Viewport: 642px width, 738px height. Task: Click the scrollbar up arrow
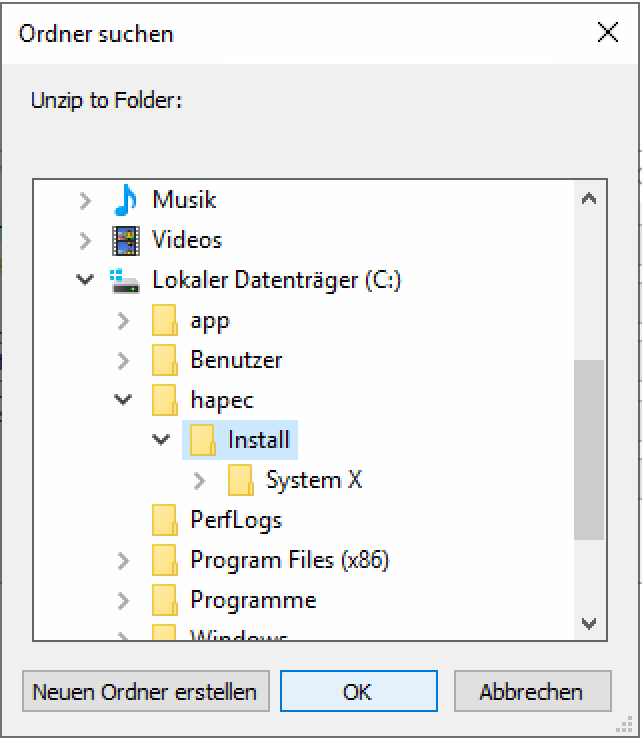click(x=589, y=199)
